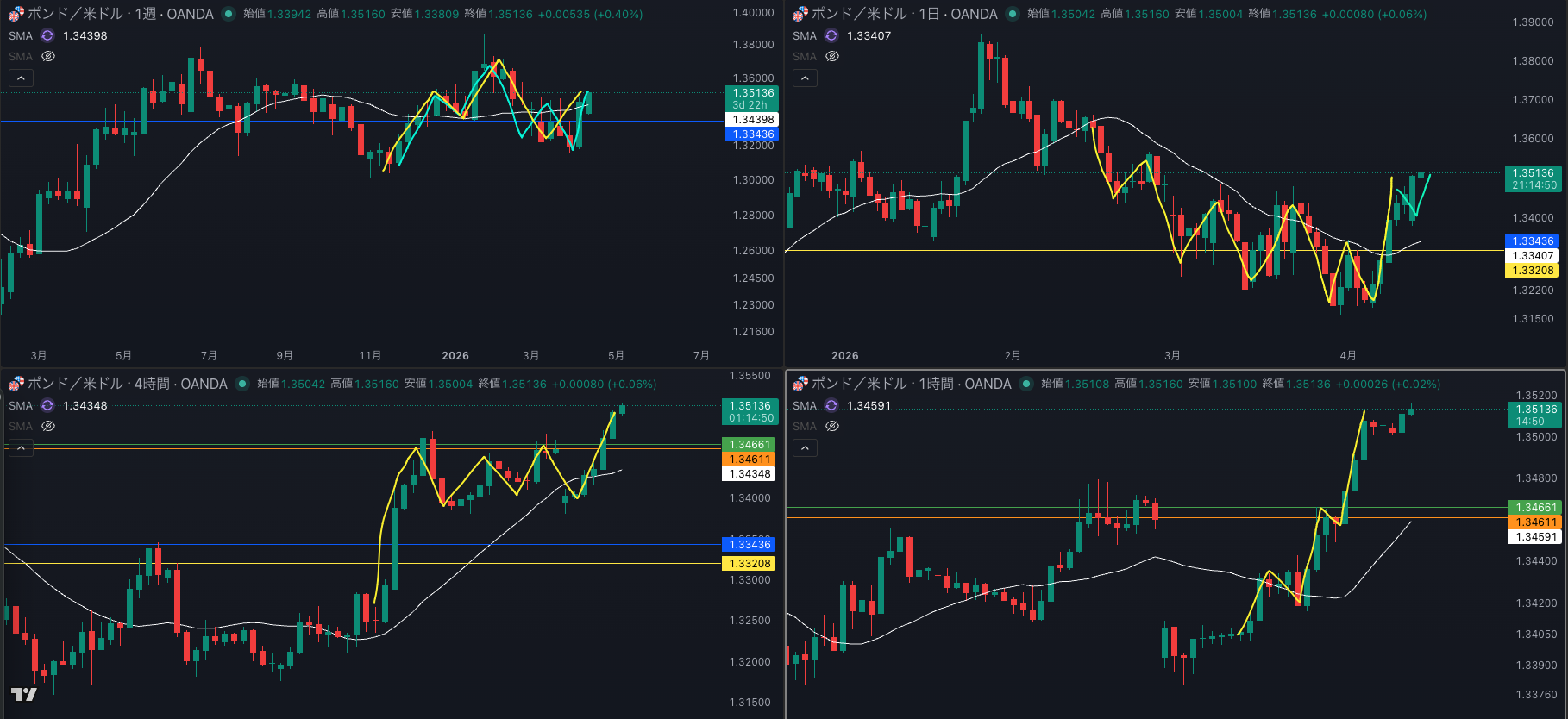Click the SMA sync icon on daily chart
Viewport: 1568px width, 719px height.
[x=831, y=35]
